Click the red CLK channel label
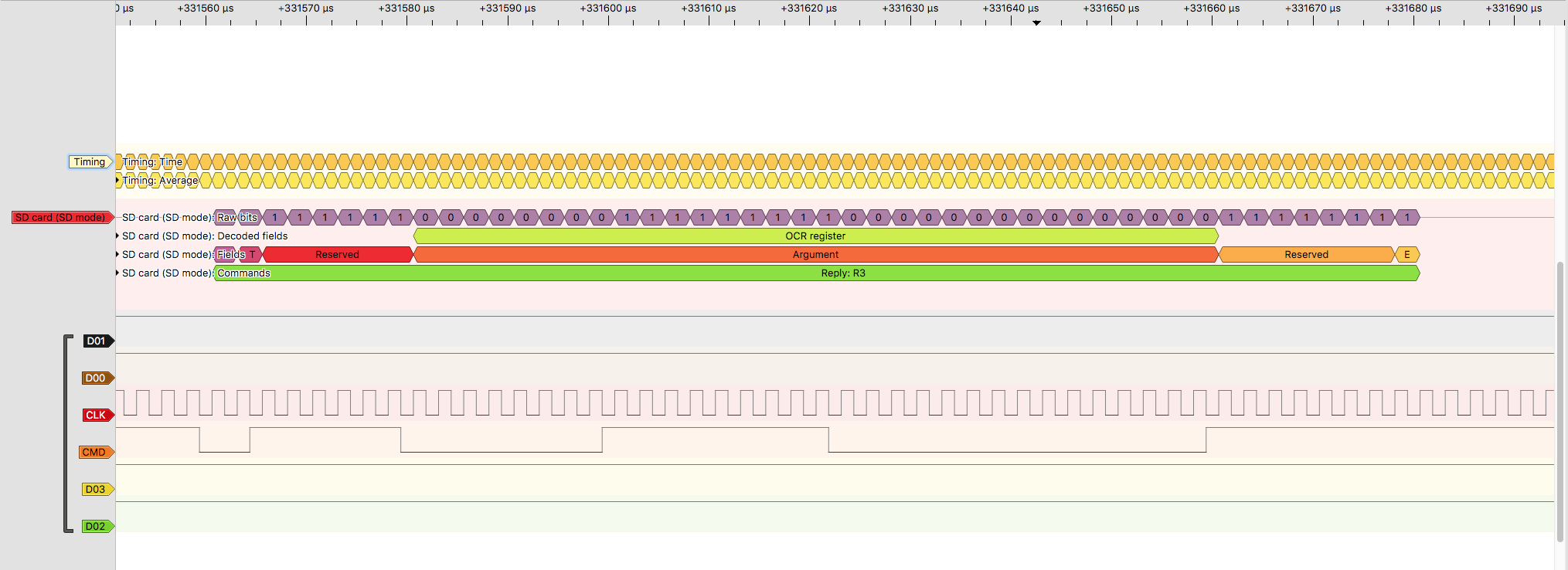 click(x=98, y=415)
